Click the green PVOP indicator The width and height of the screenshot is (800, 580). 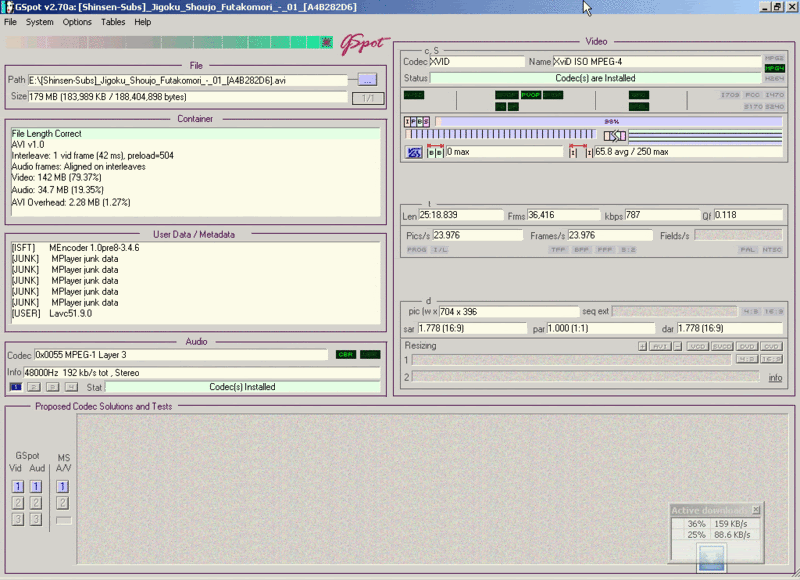[x=531, y=95]
